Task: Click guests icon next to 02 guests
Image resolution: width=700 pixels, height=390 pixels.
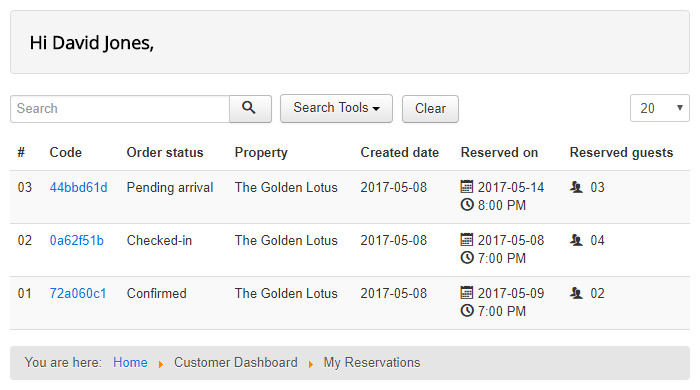Action: (x=576, y=293)
